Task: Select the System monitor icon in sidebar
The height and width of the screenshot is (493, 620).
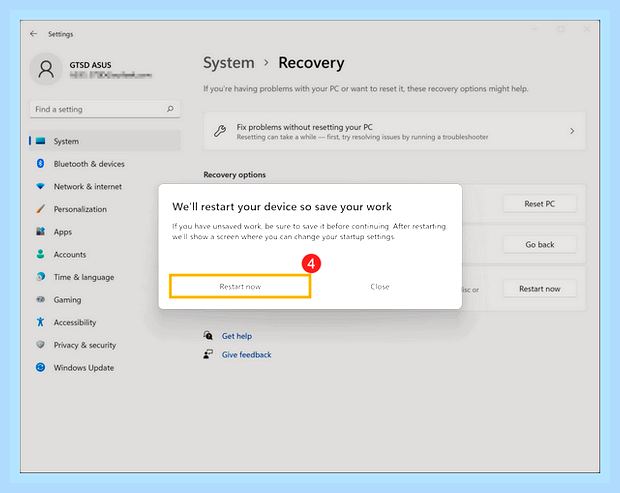Action: point(40,141)
